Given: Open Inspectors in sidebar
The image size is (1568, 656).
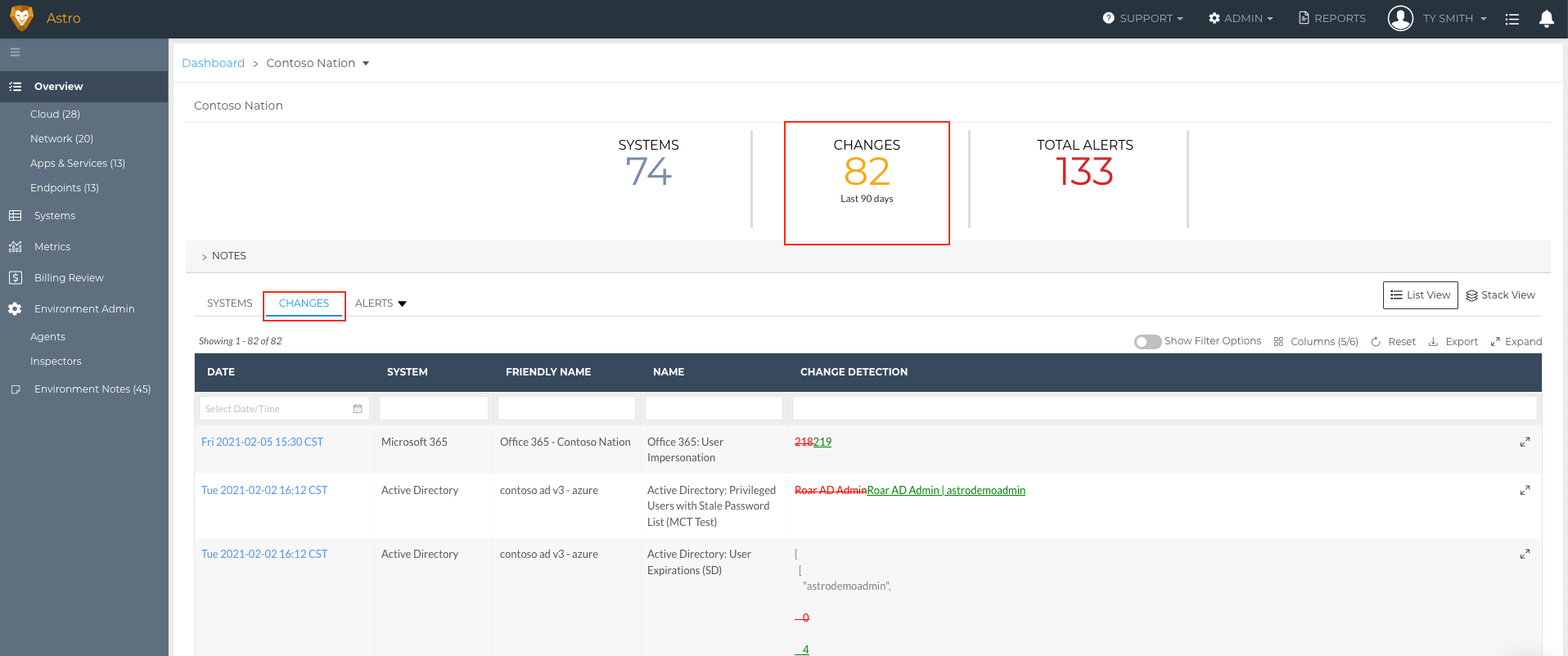Looking at the screenshot, I should (56, 362).
